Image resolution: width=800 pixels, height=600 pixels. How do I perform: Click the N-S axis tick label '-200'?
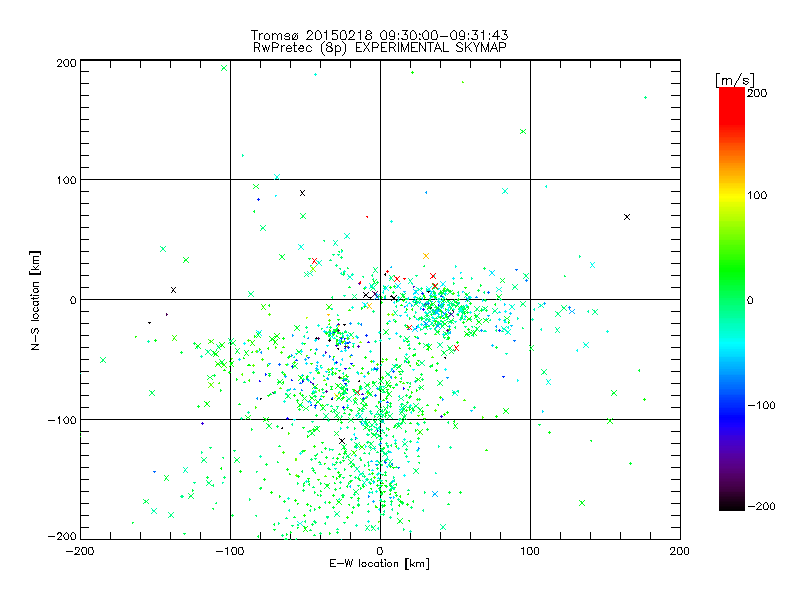pos(62,536)
